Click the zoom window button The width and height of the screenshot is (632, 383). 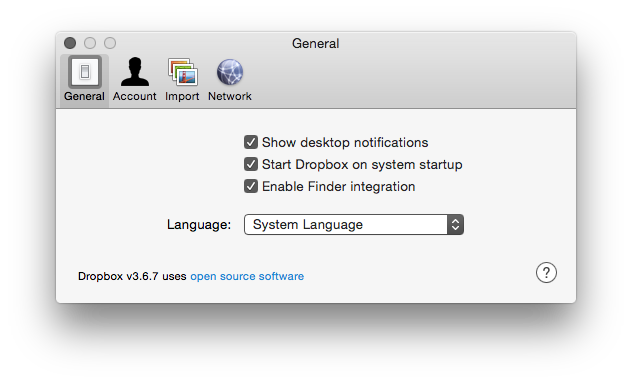click(x=110, y=43)
